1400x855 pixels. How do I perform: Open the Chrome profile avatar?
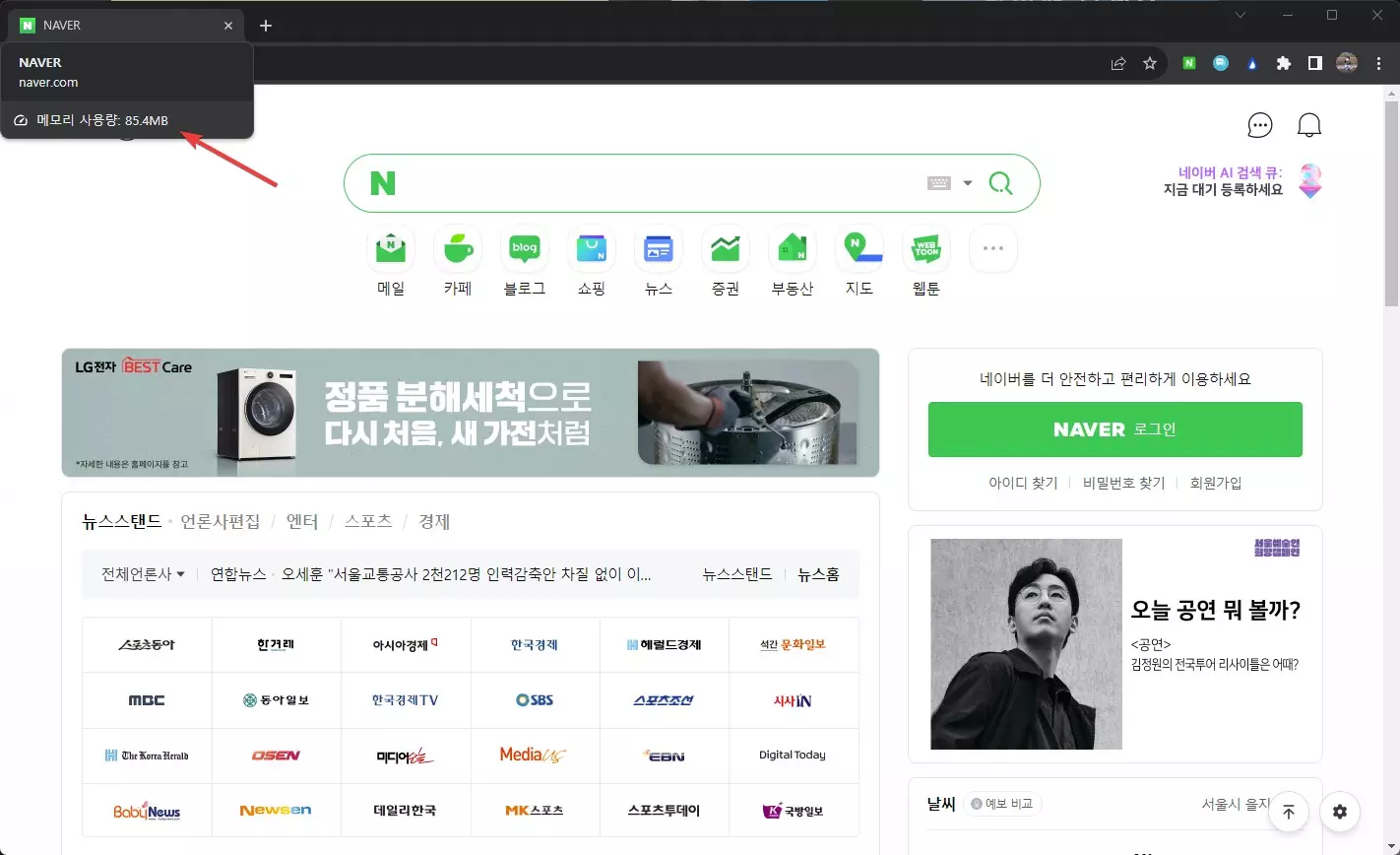point(1347,63)
